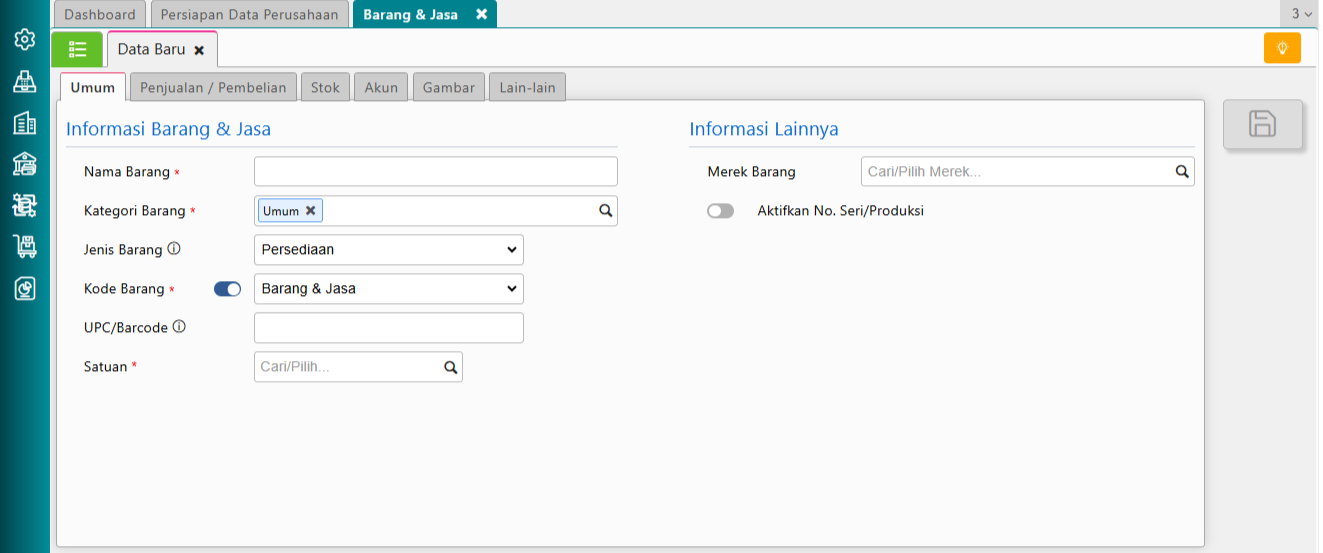The width and height of the screenshot is (1323, 553).
Task: Open the bank sidebar icon
Action: [25, 164]
